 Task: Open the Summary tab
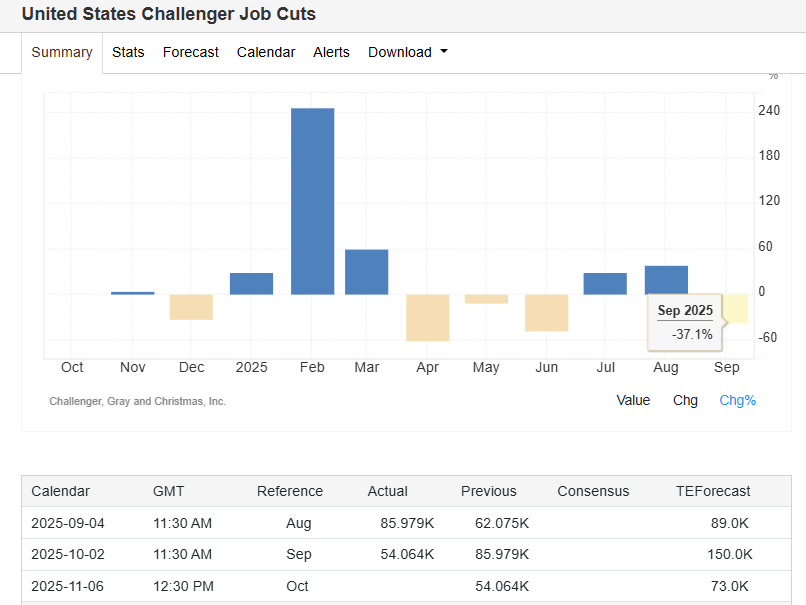point(62,52)
